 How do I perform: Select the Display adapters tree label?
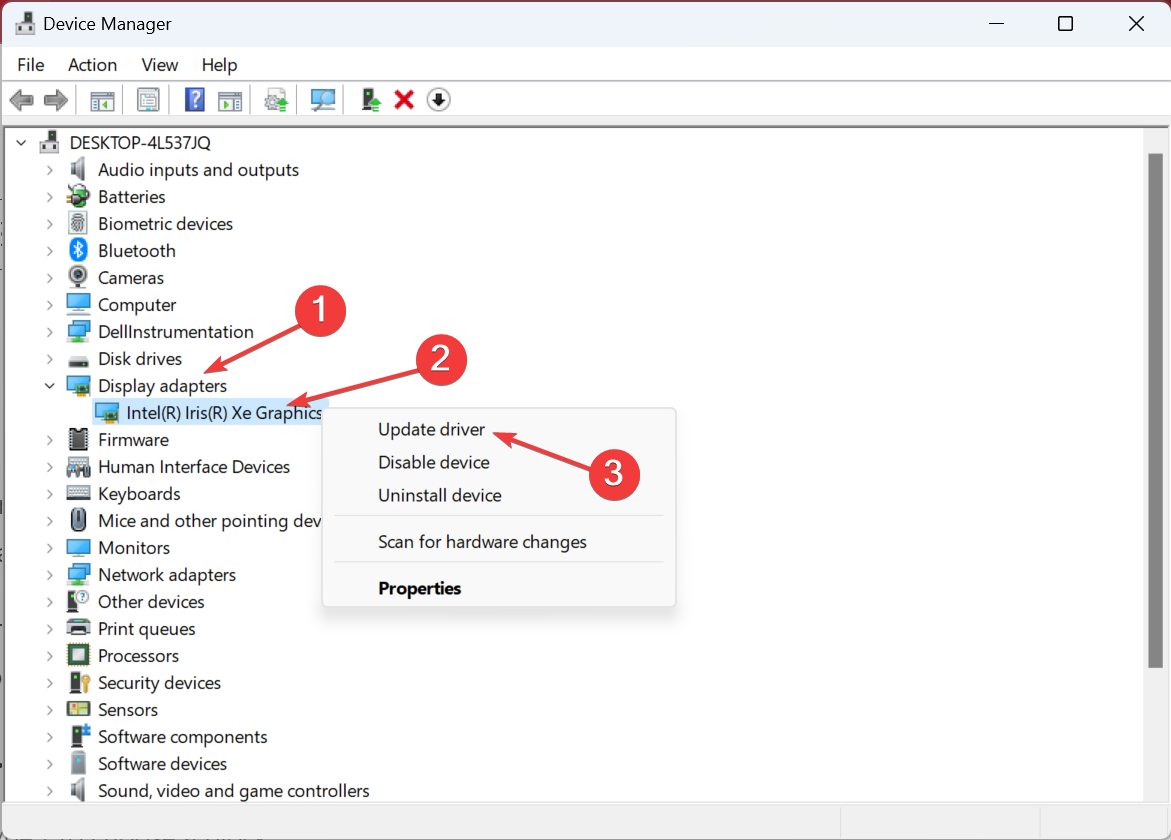(162, 386)
